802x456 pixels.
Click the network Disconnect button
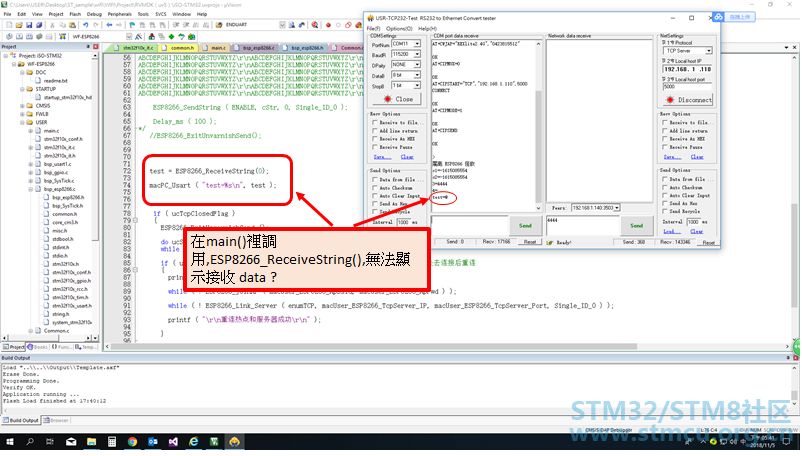pos(689,100)
